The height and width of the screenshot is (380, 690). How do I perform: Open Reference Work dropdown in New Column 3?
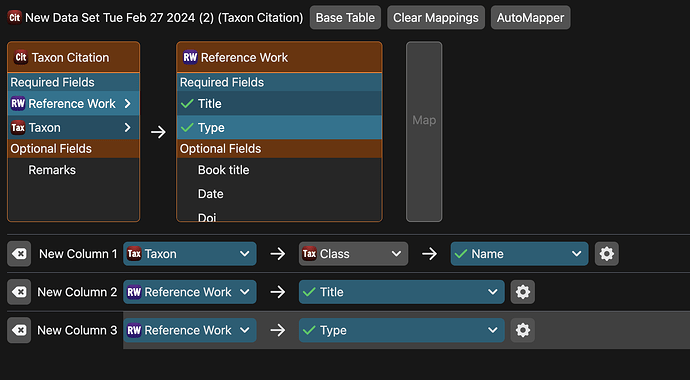[x=190, y=330]
